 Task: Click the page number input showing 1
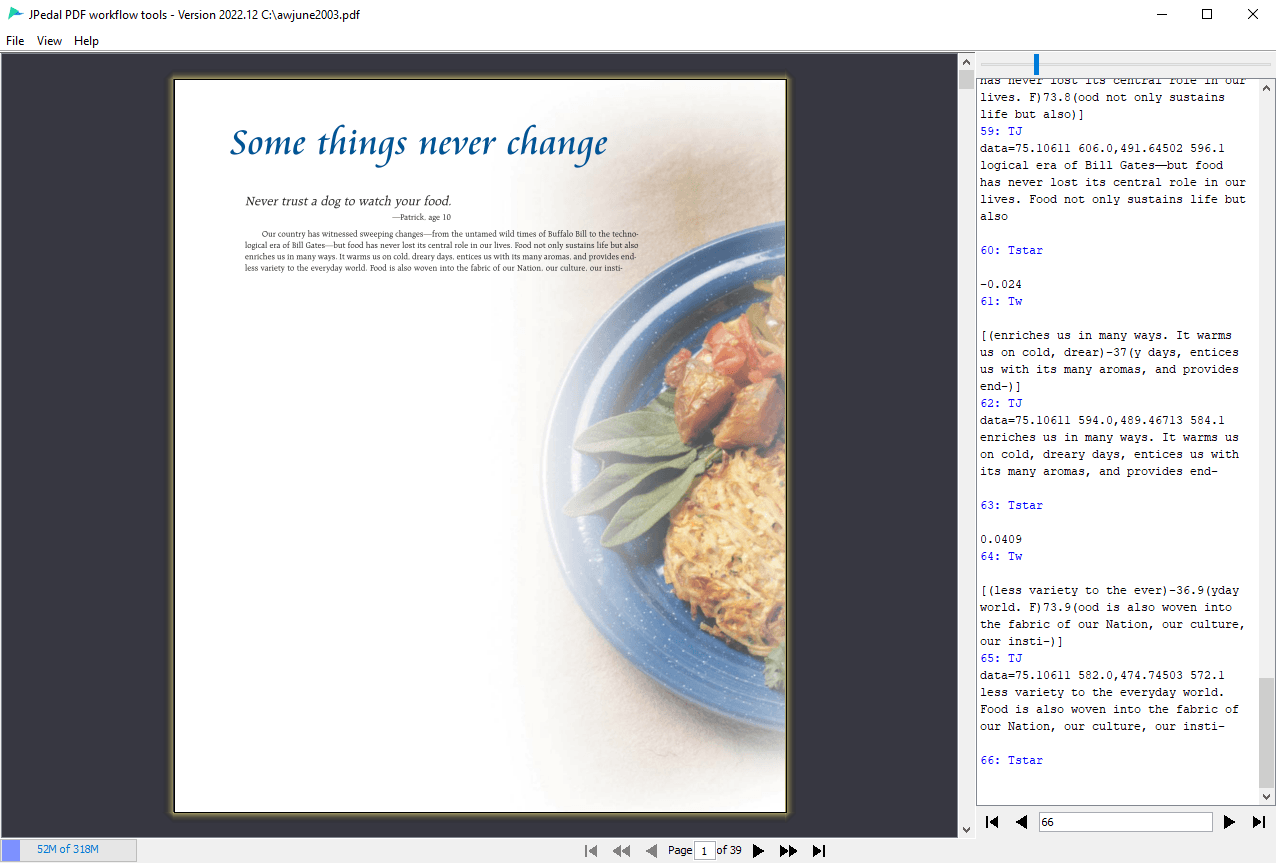click(x=706, y=850)
